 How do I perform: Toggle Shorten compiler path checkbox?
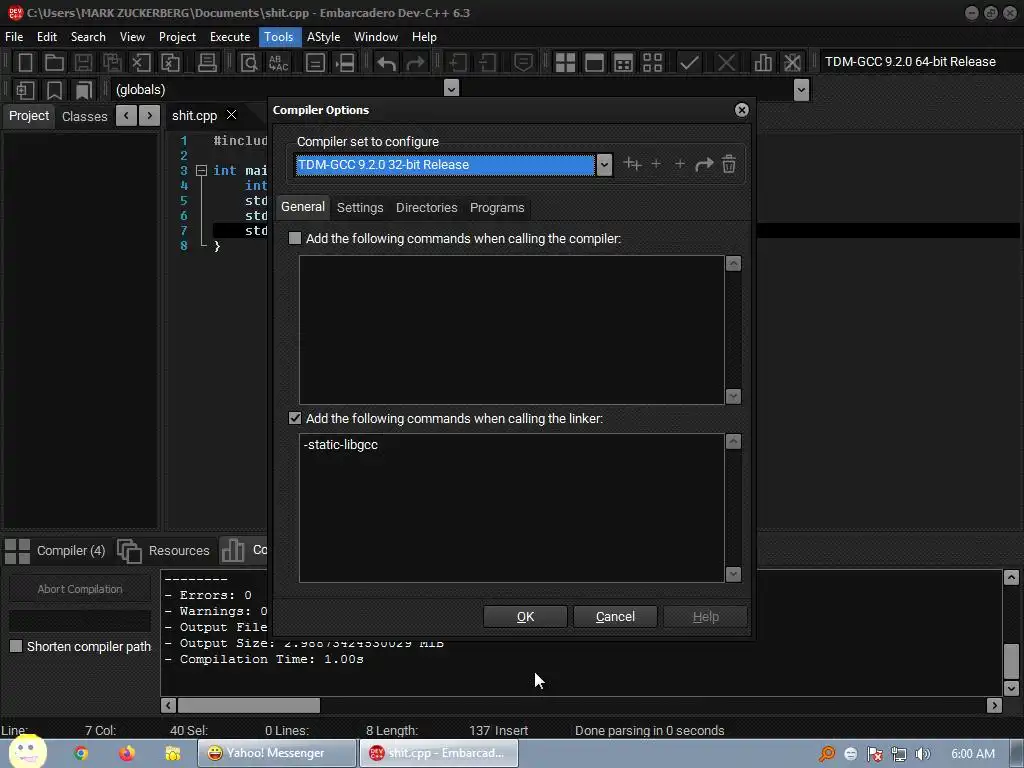(16, 646)
